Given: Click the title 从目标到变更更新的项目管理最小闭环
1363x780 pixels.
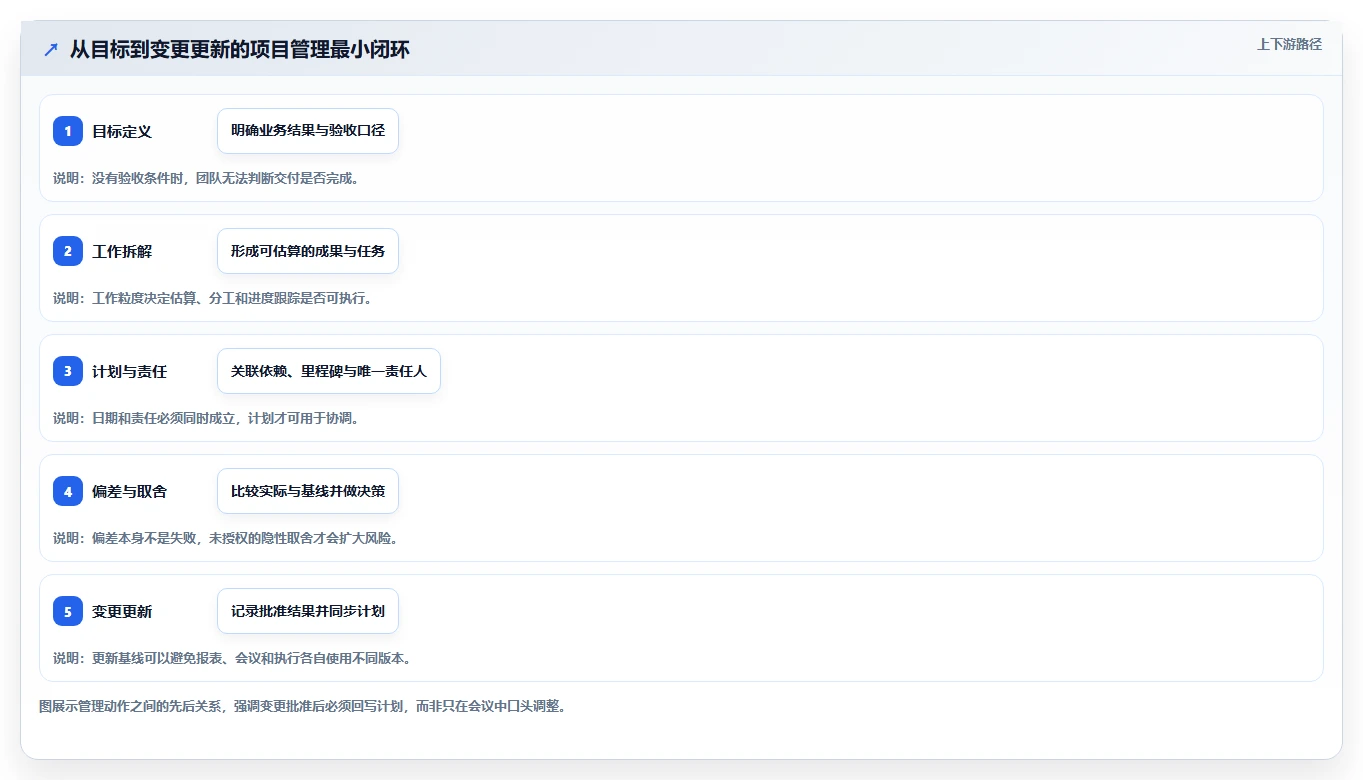Looking at the screenshot, I should pyautogui.click(x=240, y=49).
